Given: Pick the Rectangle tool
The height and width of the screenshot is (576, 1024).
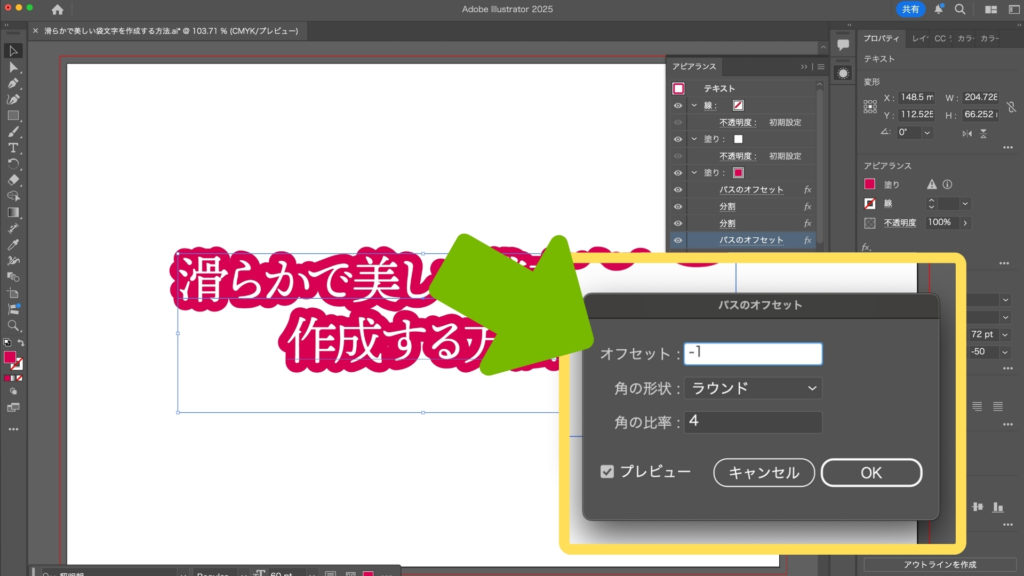Looking at the screenshot, I should tap(13, 115).
